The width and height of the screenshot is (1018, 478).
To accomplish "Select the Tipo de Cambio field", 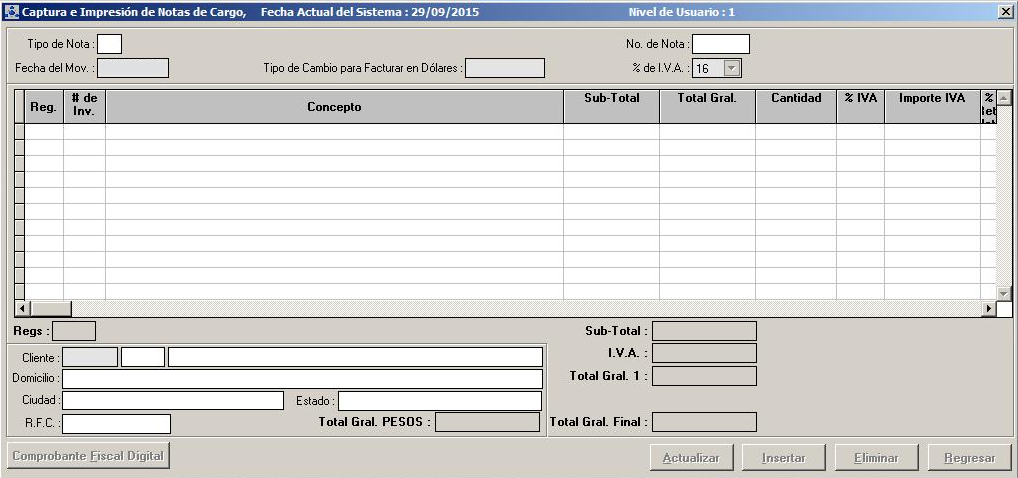I will pos(505,68).
